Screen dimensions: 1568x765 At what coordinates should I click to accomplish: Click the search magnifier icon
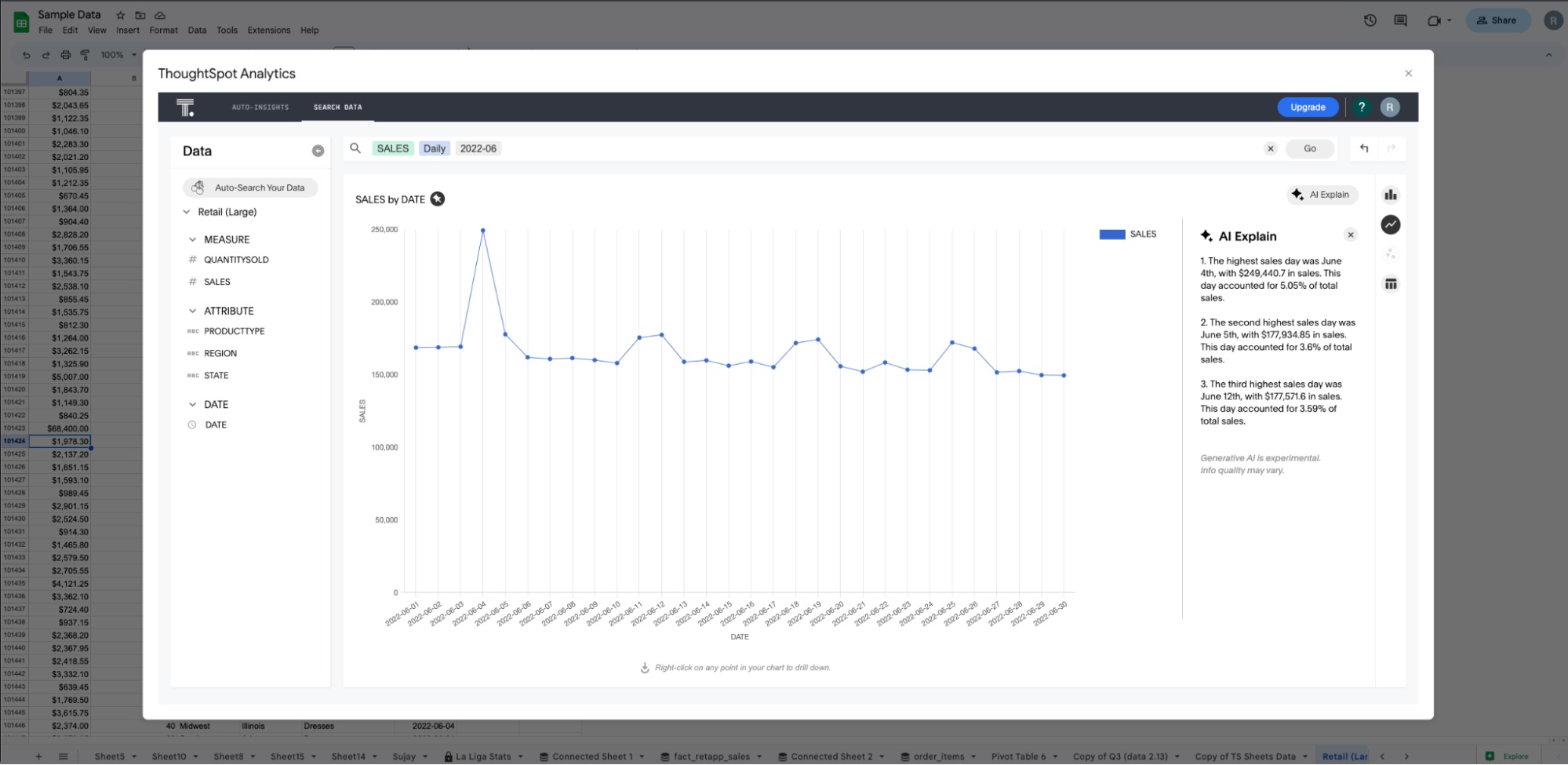[355, 148]
